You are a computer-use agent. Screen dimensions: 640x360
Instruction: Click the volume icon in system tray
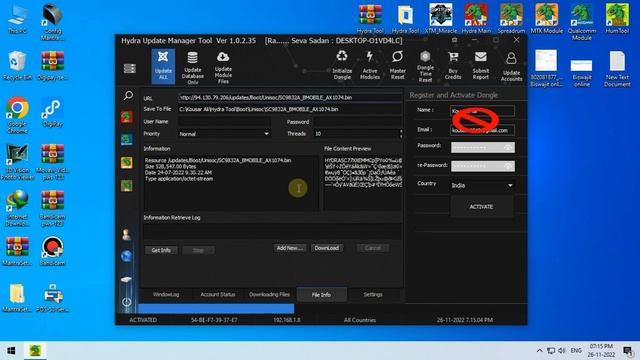(x=562, y=351)
